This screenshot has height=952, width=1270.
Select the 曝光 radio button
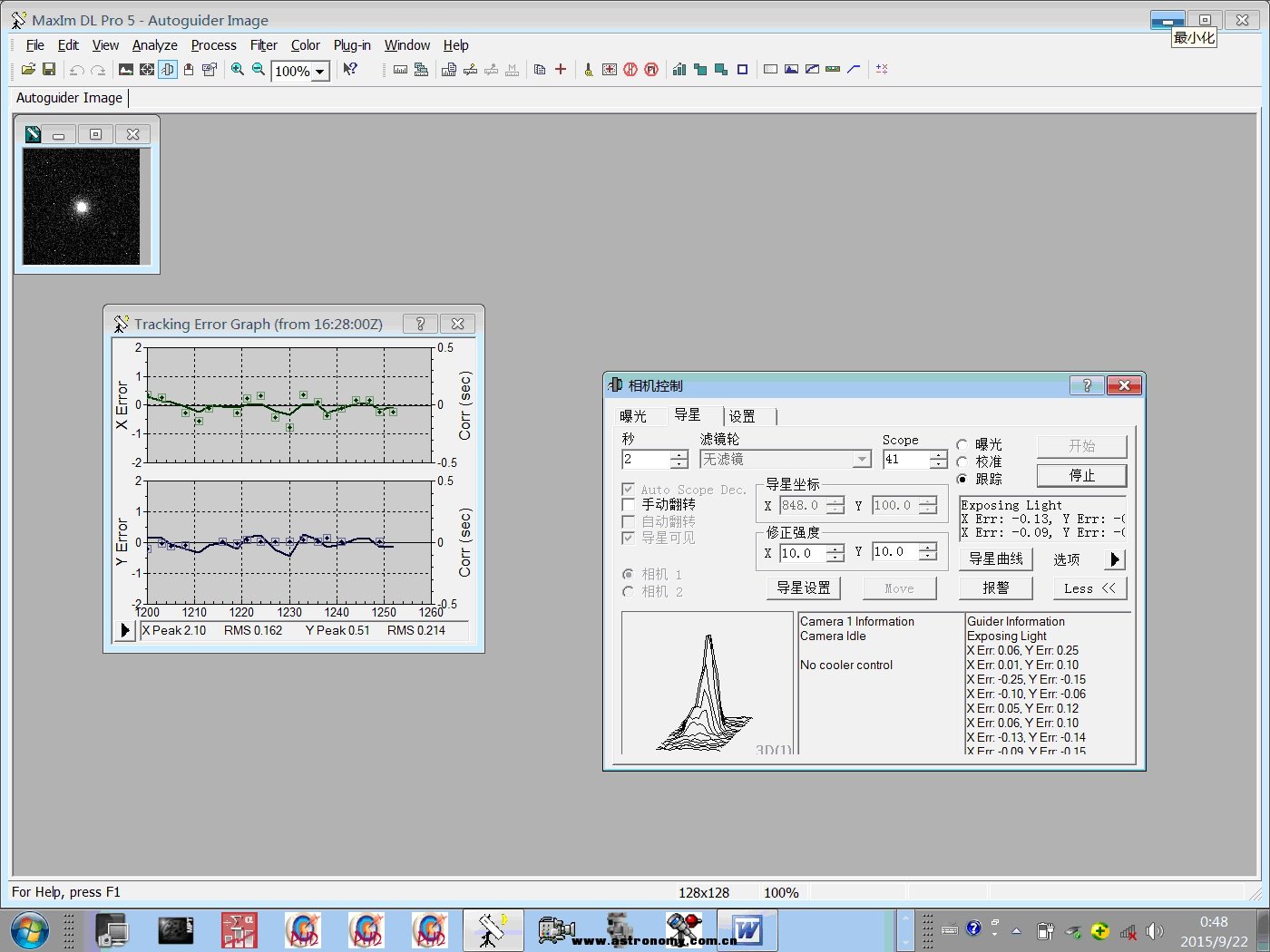962,445
